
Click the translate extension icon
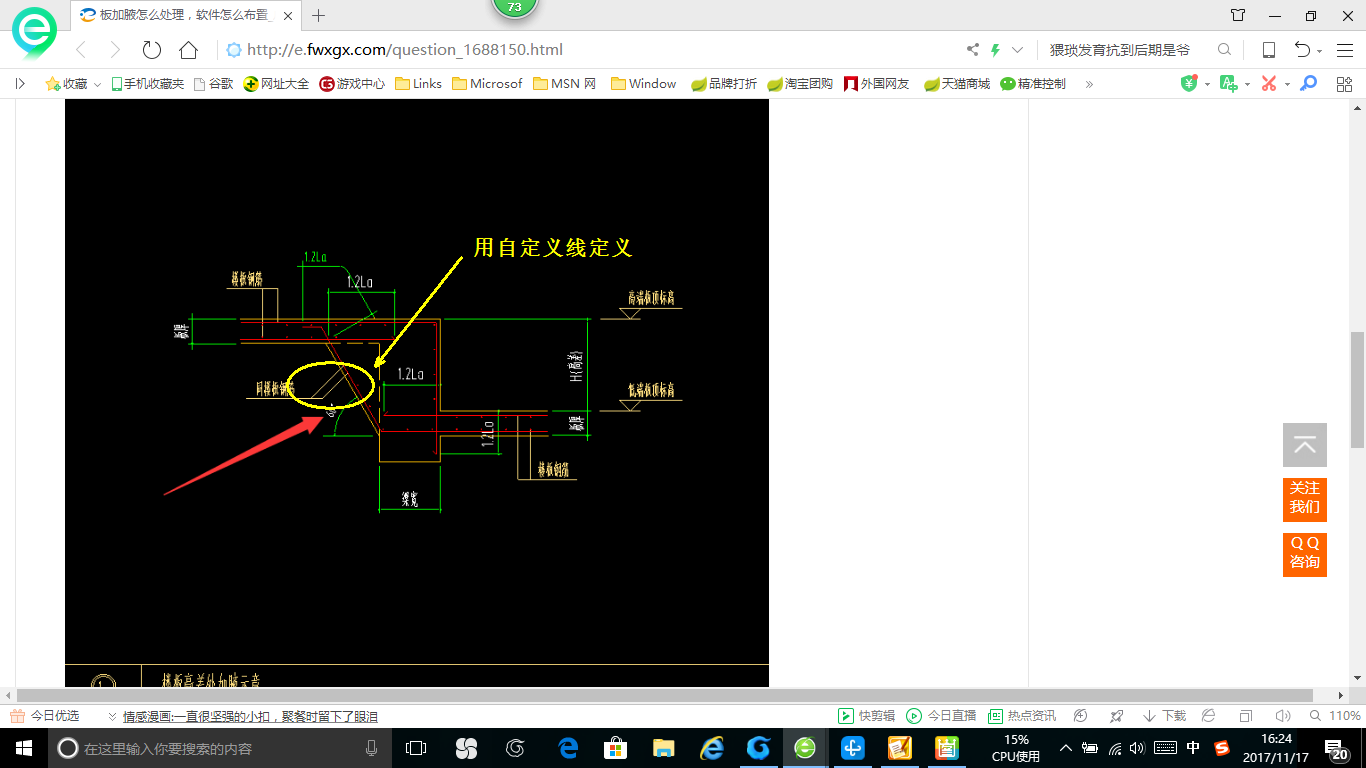click(x=1228, y=84)
